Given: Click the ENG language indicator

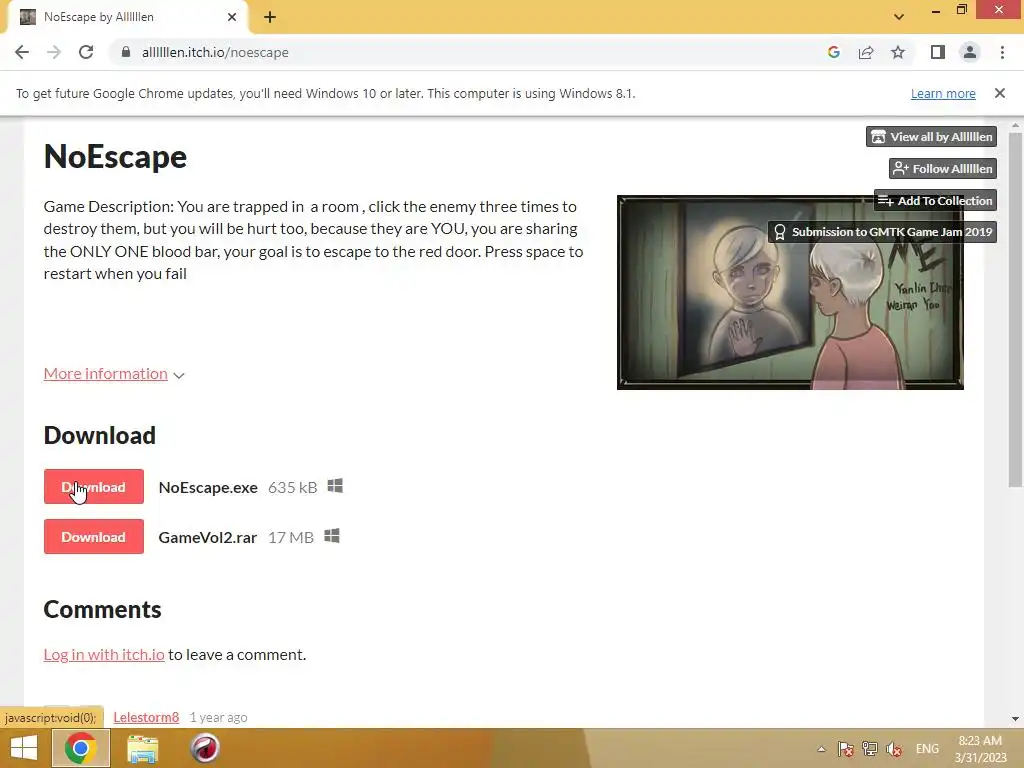Looking at the screenshot, I should [927, 749].
